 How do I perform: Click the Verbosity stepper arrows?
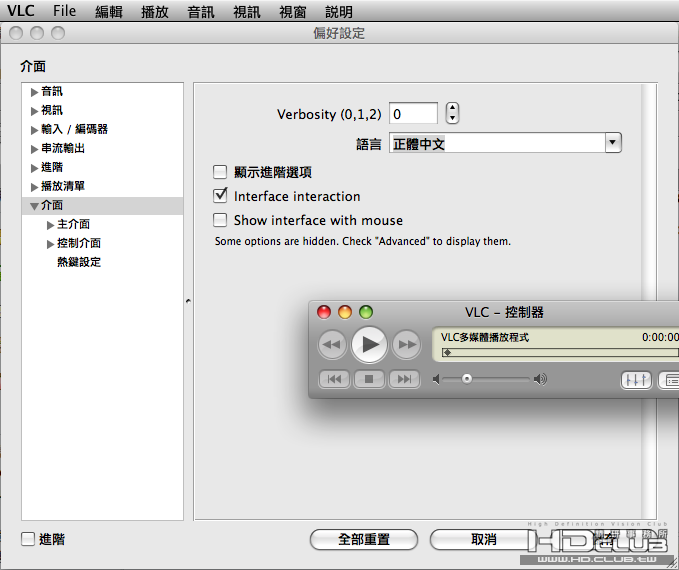point(452,113)
